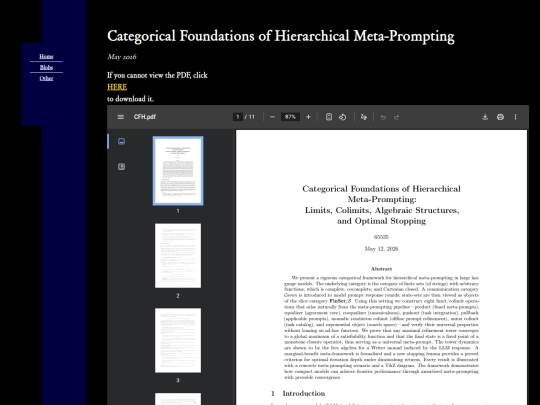This screenshot has height=405, width=540.
Task: Click the fit to page icon
Action: coord(329,117)
